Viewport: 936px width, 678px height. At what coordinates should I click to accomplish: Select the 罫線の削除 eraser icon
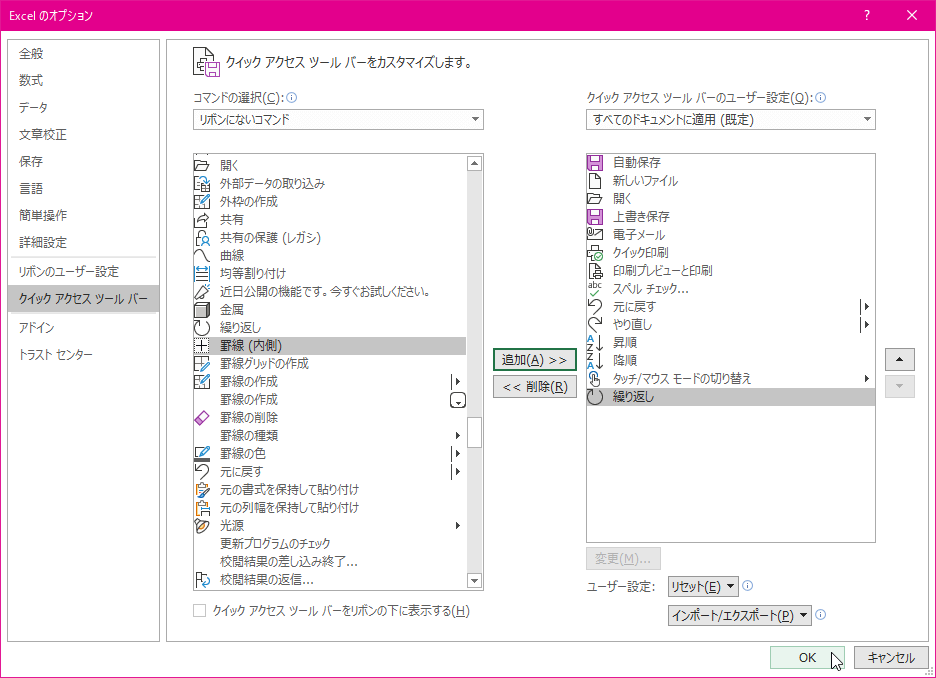pos(202,418)
